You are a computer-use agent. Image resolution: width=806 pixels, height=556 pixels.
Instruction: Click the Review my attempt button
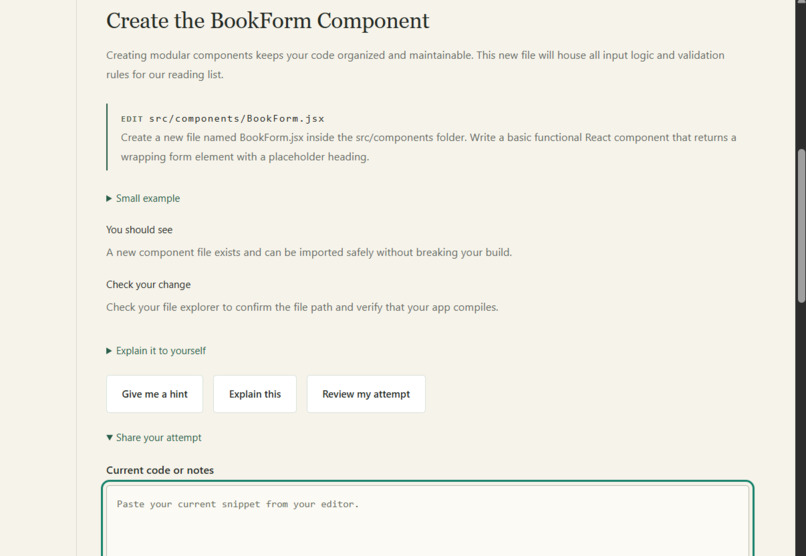click(366, 394)
